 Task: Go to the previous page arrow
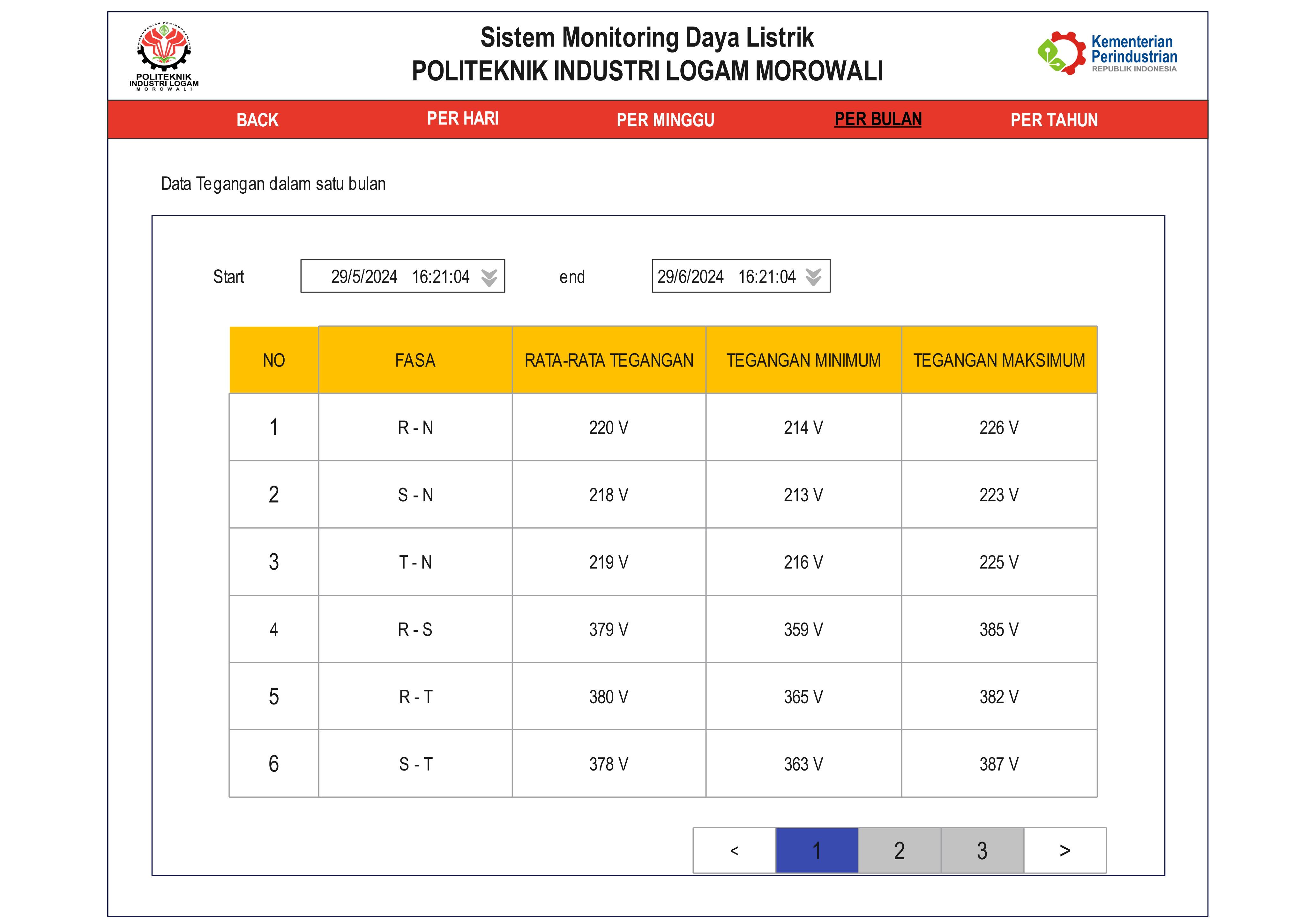734,851
